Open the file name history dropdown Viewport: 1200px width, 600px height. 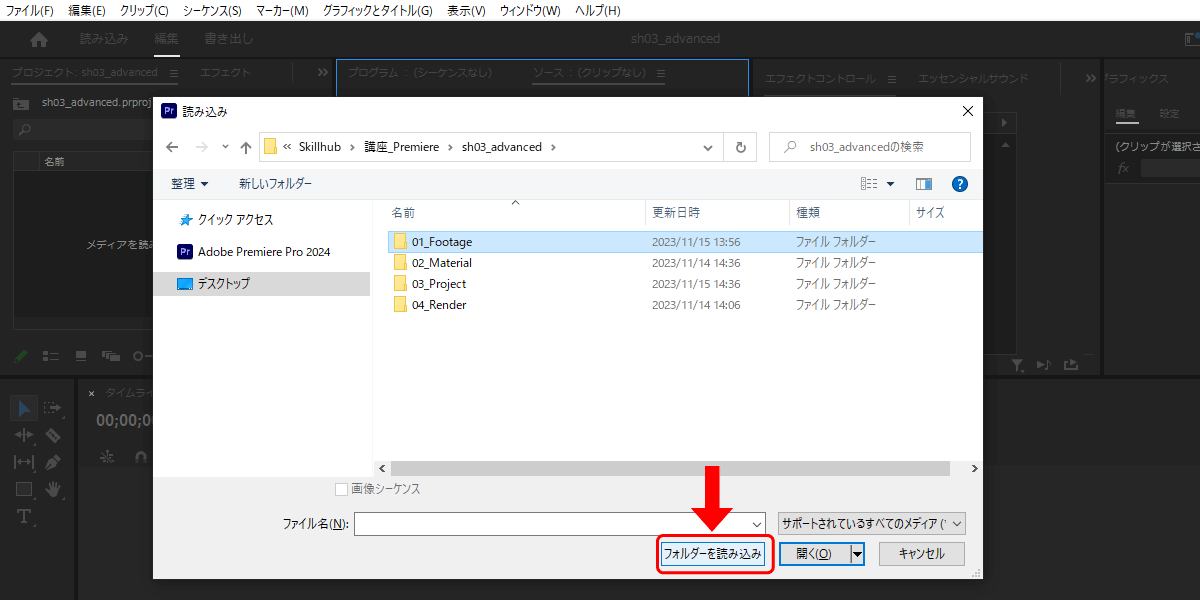click(757, 524)
